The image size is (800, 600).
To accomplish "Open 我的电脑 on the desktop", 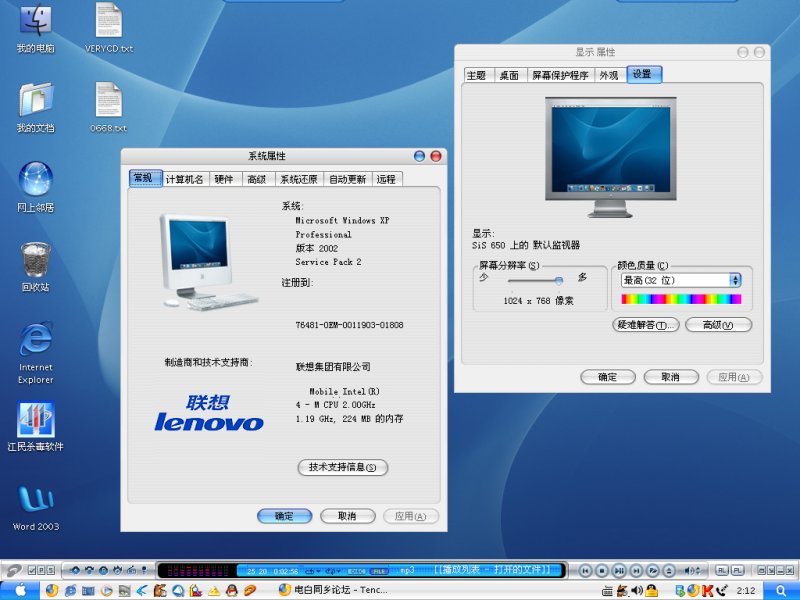I will click(x=36, y=20).
